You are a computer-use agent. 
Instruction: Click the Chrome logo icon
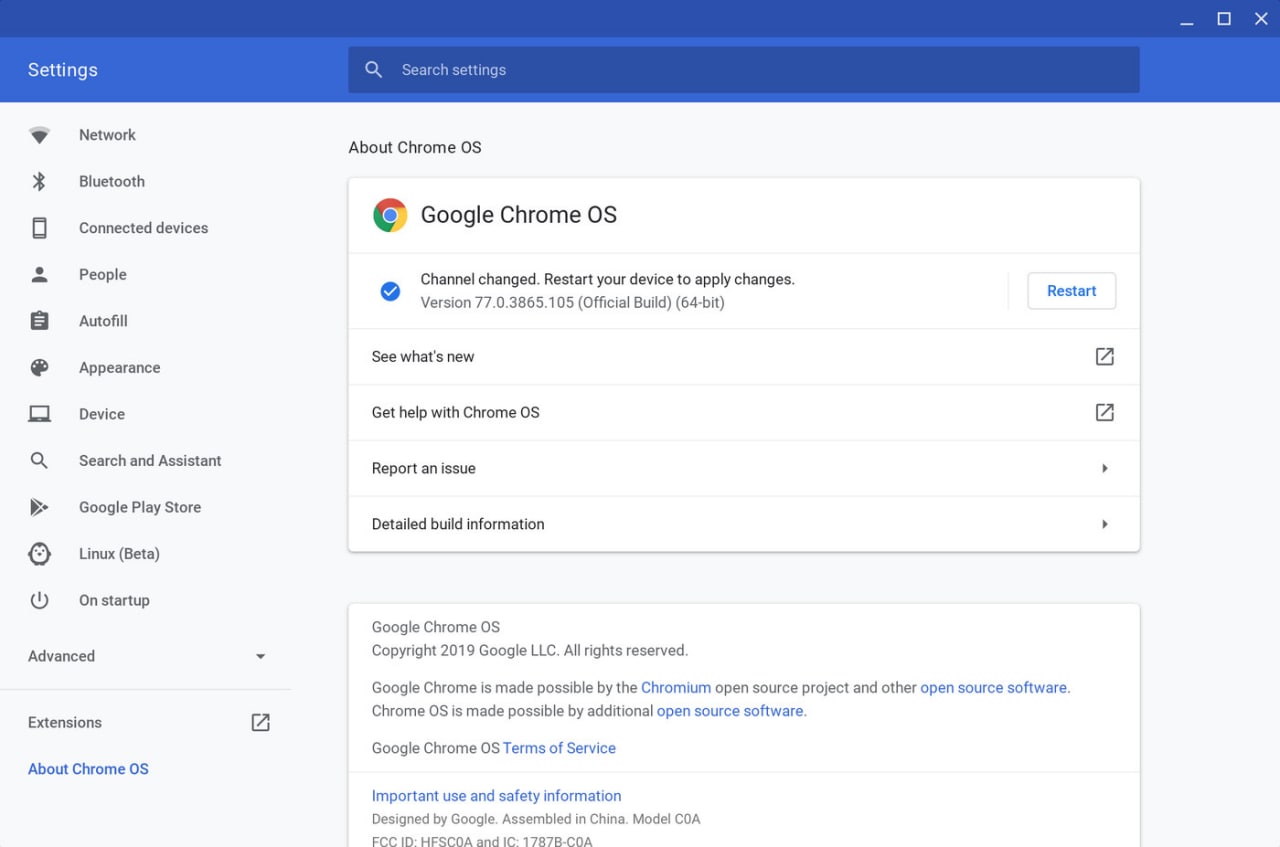tap(390, 215)
